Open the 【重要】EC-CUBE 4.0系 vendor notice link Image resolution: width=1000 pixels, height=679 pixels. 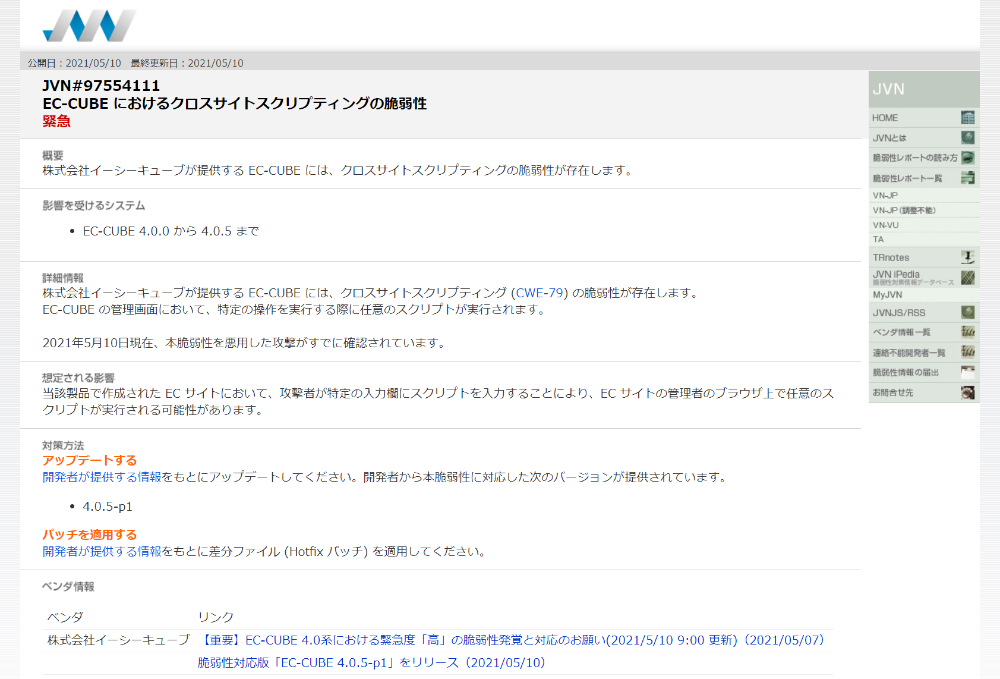(x=511, y=640)
